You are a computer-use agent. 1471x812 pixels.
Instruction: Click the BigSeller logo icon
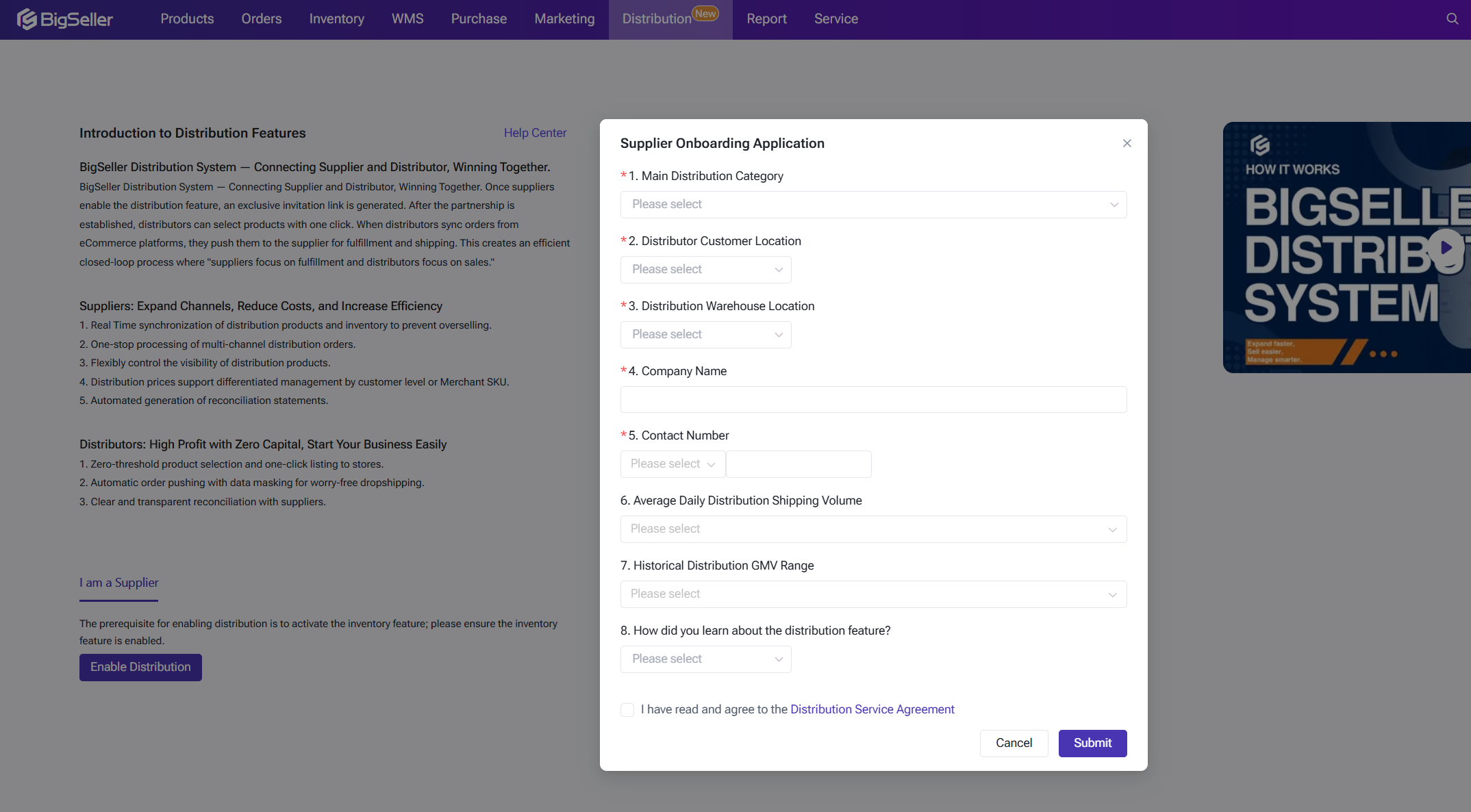coord(27,19)
